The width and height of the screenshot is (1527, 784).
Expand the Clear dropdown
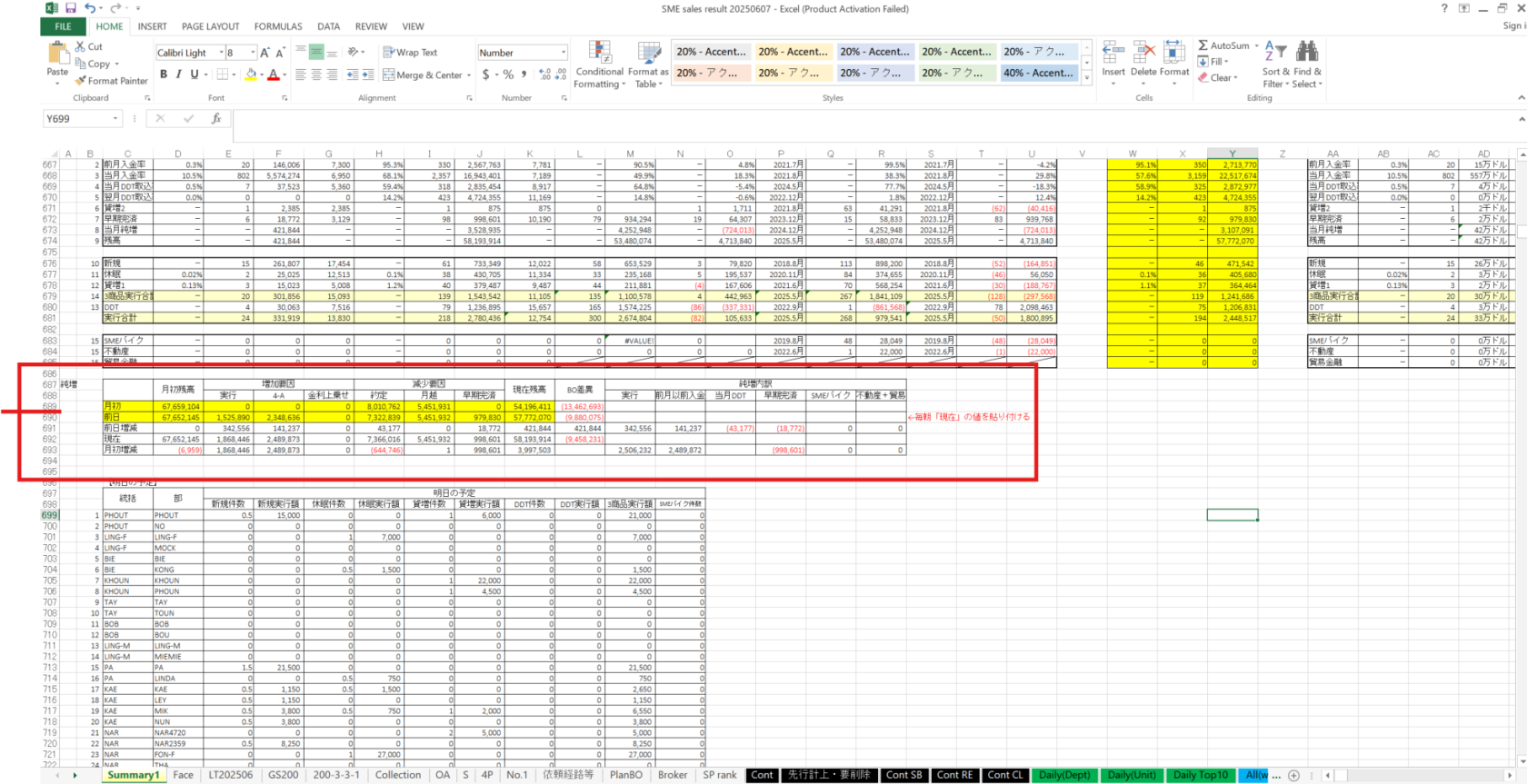point(1235,78)
